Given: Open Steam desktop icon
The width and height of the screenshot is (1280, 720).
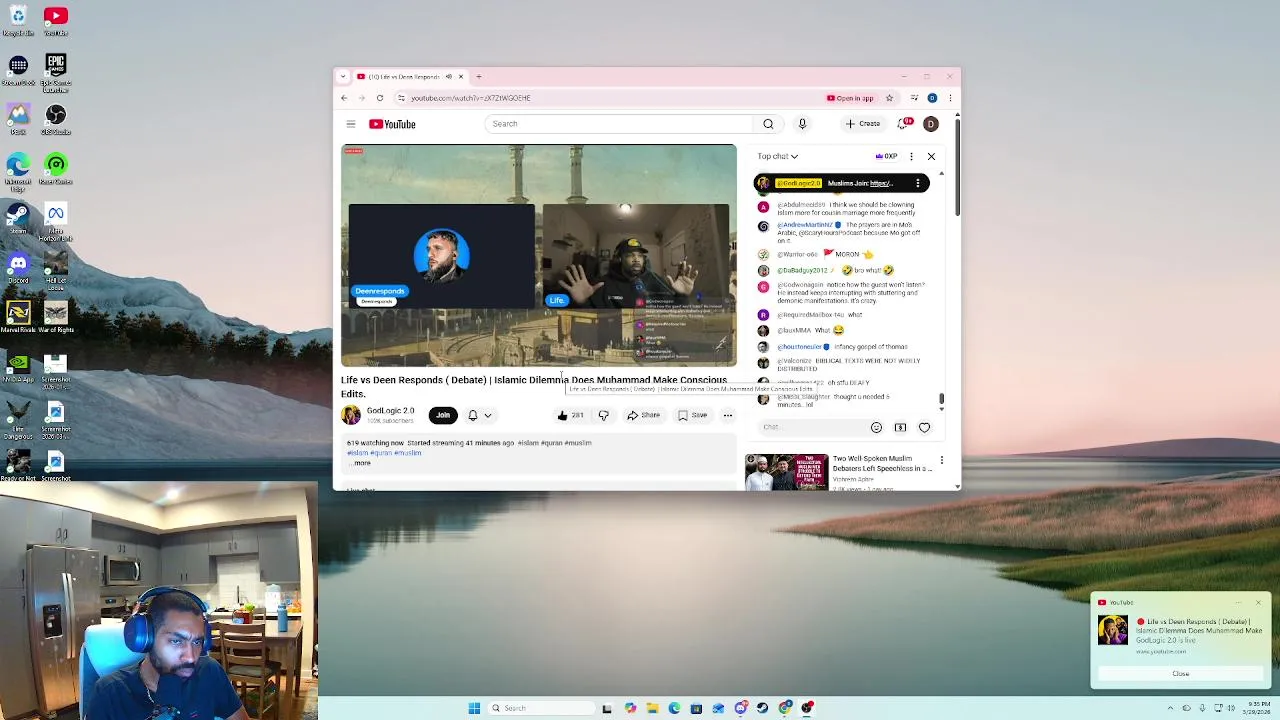Looking at the screenshot, I should [18, 218].
